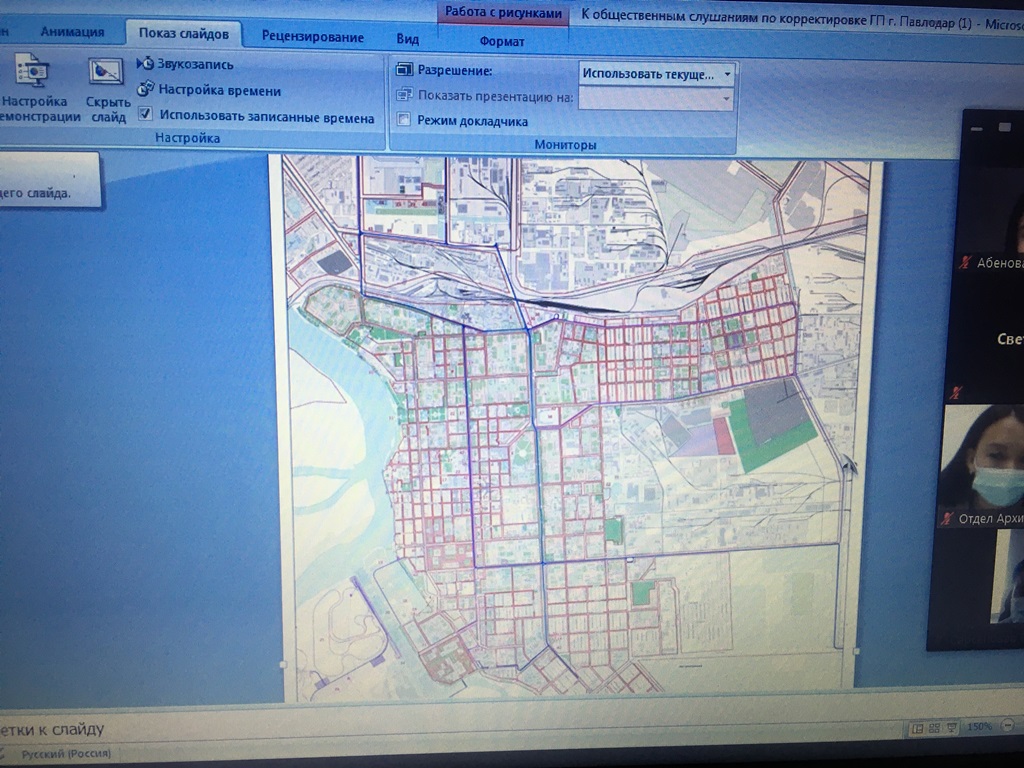Click the Показать презентацию на icon

tap(404, 95)
